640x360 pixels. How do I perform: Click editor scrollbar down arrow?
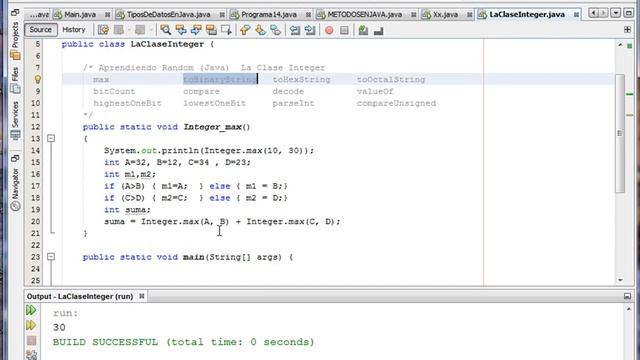coord(620,280)
